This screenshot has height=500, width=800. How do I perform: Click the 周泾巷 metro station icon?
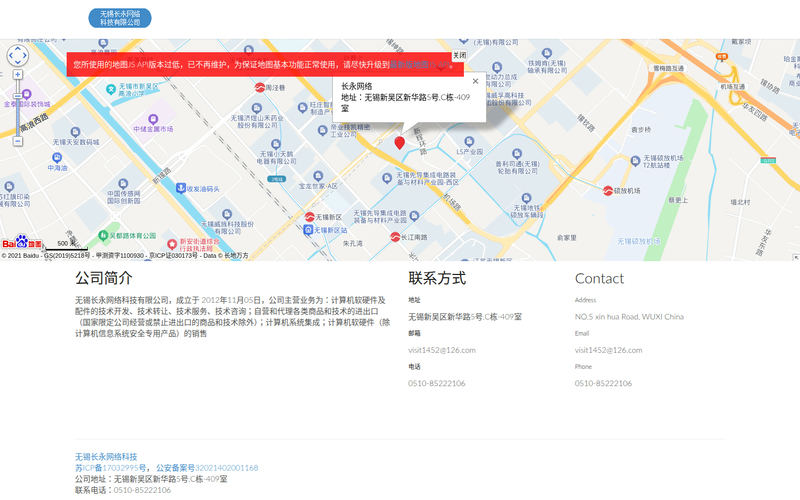point(260,87)
